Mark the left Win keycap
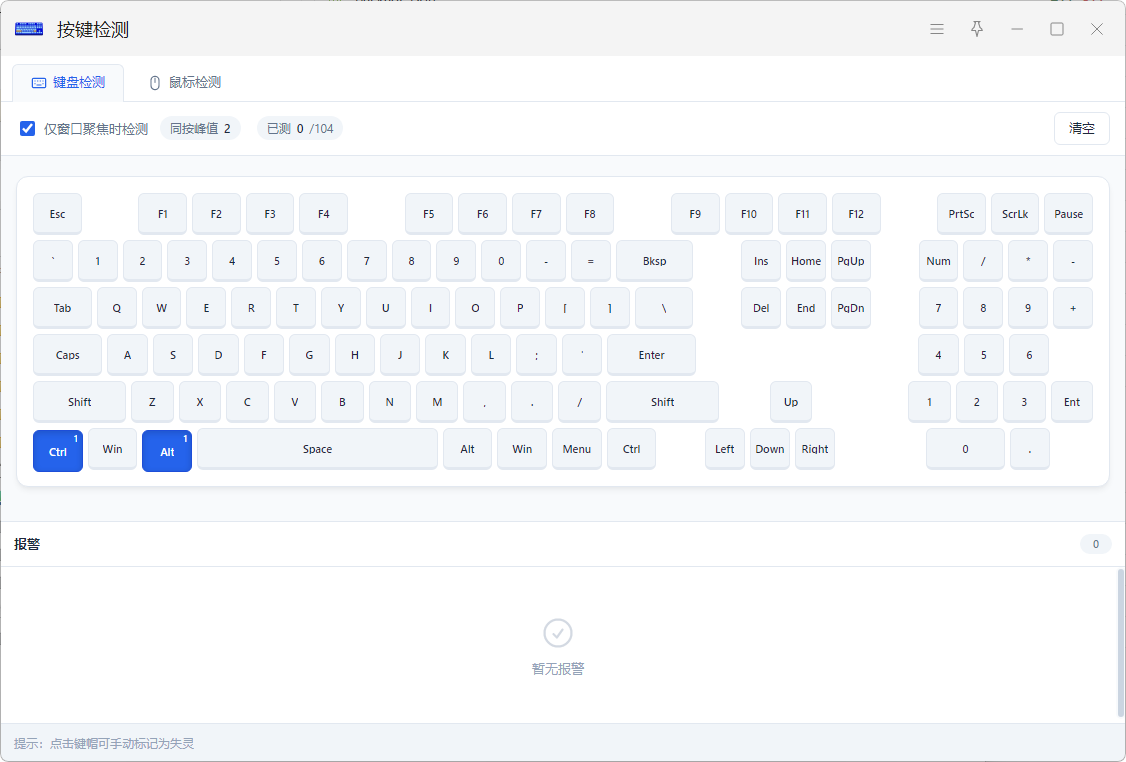The width and height of the screenshot is (1126, 762). coord(112,449)
